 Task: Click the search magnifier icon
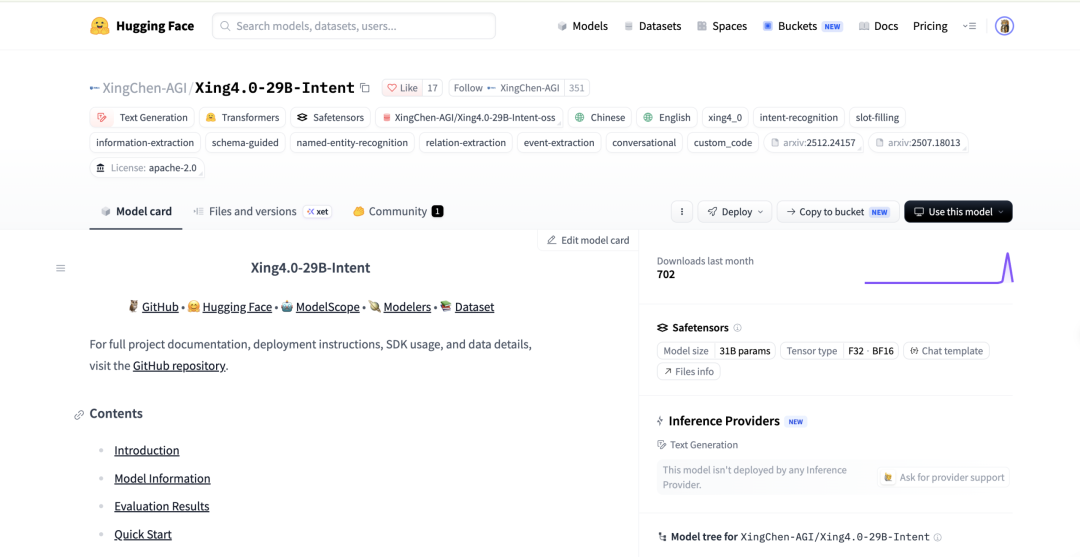click(225, 26)
